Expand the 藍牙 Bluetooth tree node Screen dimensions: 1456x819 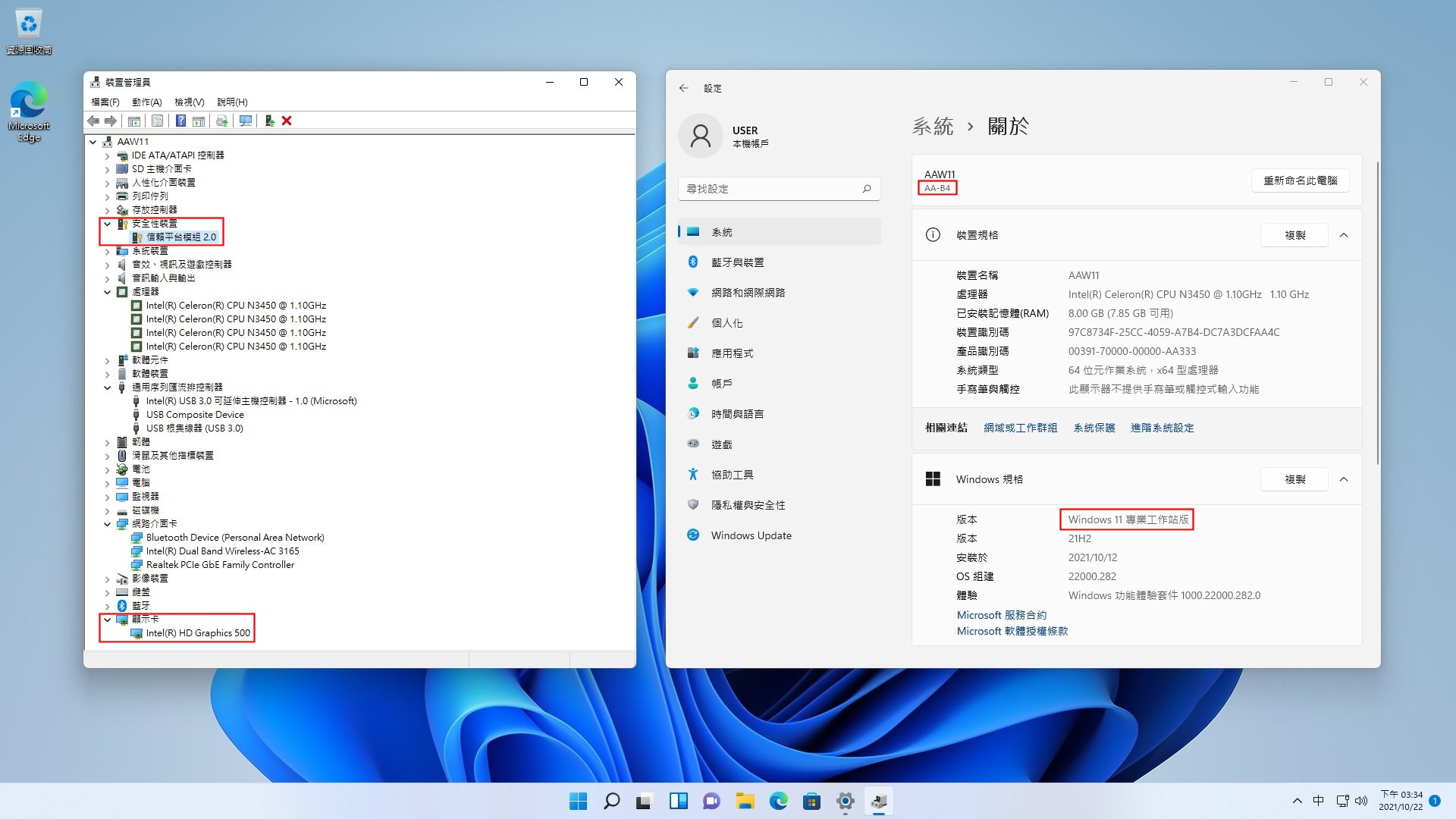point(107,606)
